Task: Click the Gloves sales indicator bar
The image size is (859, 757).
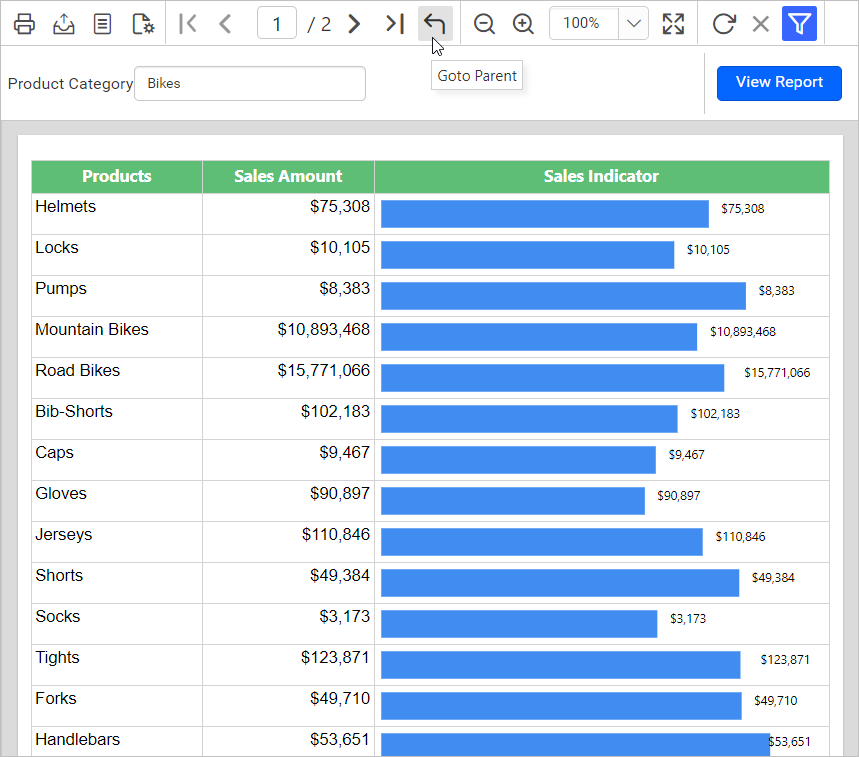Action: [513, 501]
